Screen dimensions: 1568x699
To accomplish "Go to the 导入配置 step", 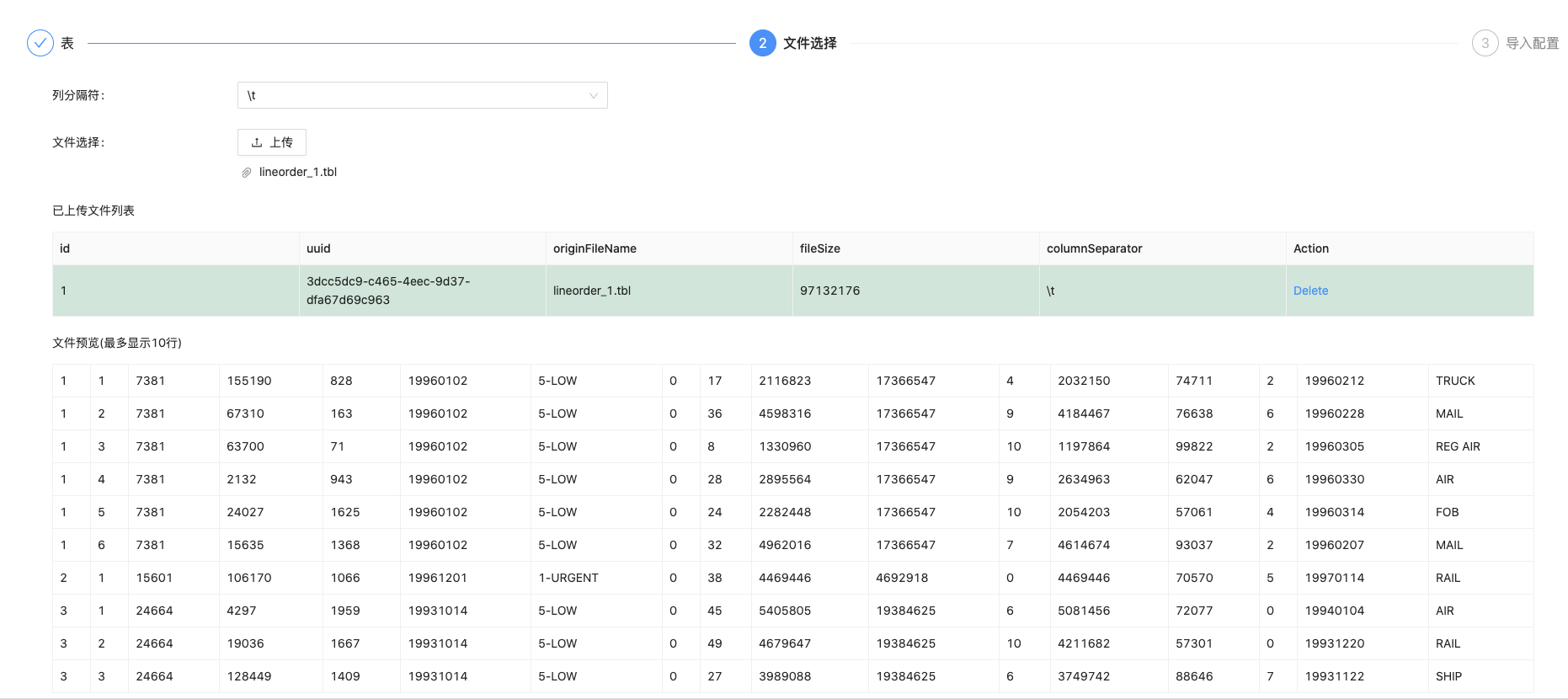I will pyautogui.click(x=1533, y=43).
